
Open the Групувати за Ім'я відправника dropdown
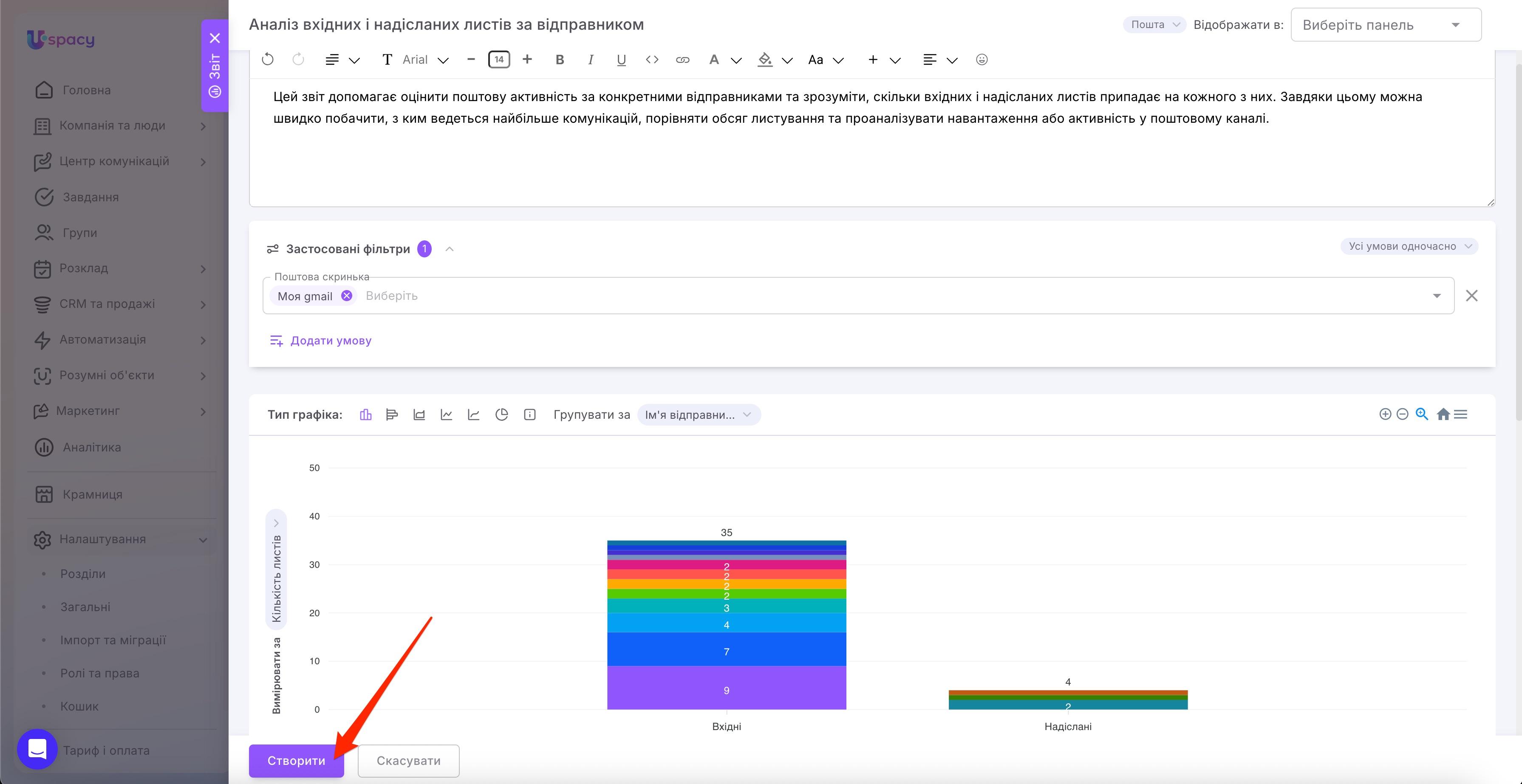pyautogui.click(x=699, y=415)
